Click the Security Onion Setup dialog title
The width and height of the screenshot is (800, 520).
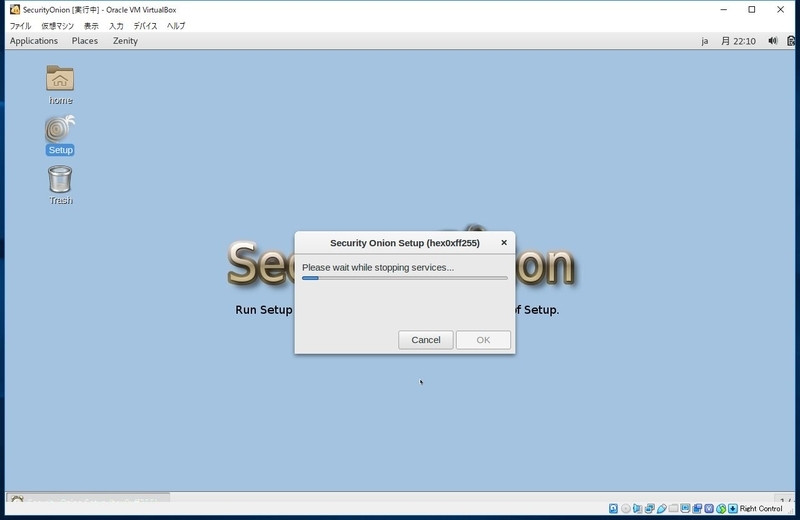[405, 243]
